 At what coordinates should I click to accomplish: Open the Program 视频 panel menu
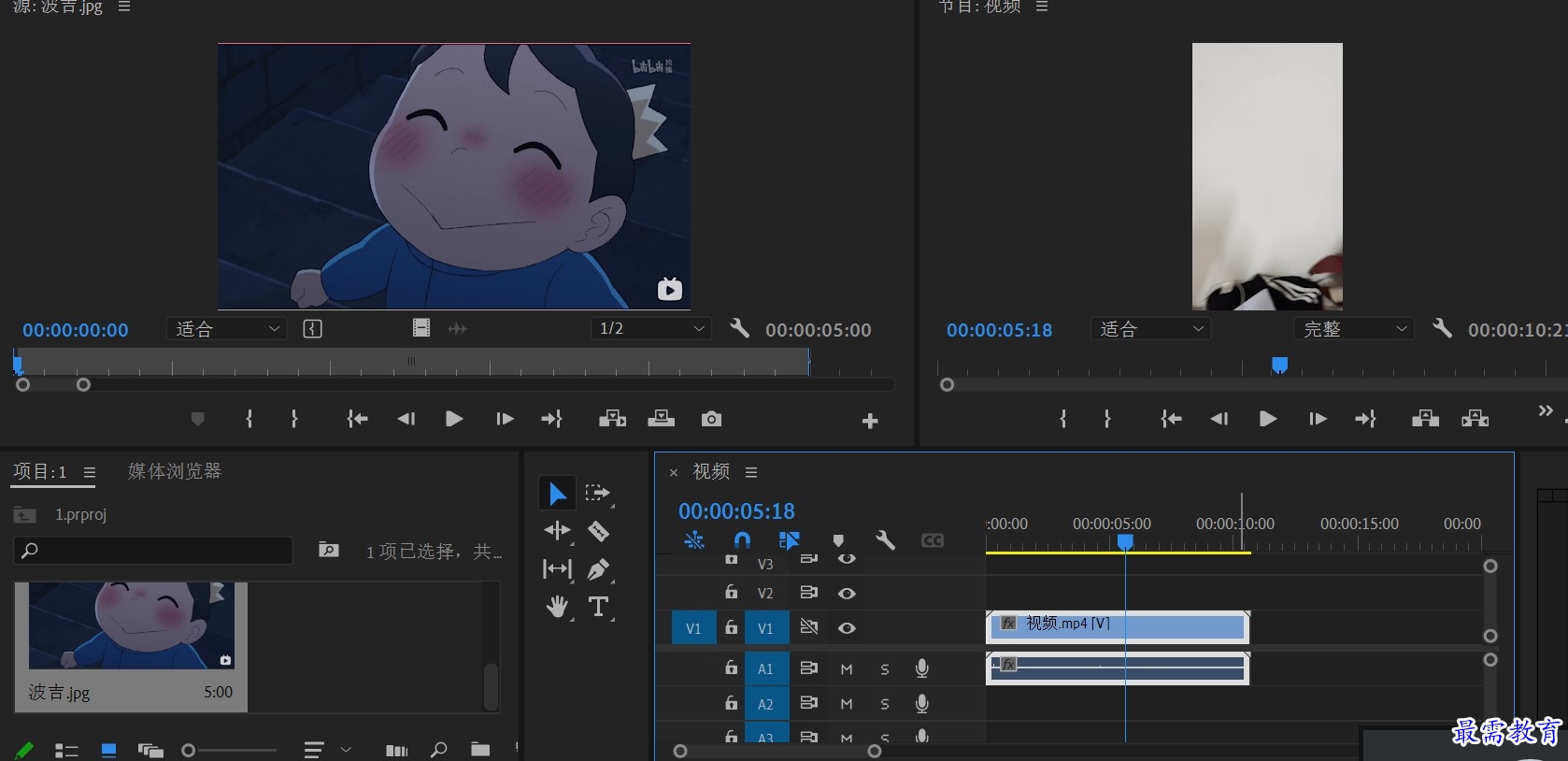1042,7
